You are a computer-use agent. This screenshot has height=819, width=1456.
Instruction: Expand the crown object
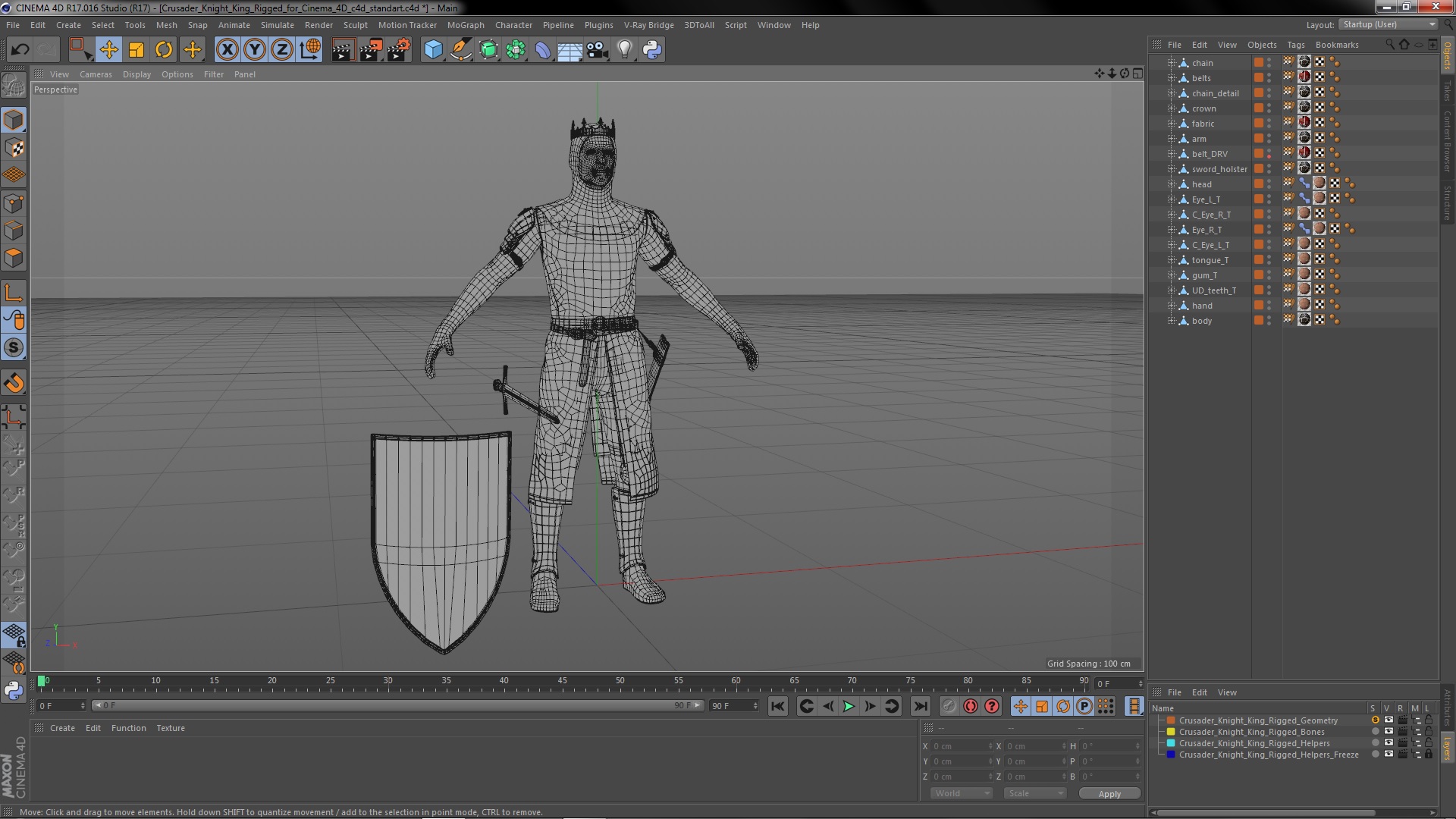[x=1172, y=108]
